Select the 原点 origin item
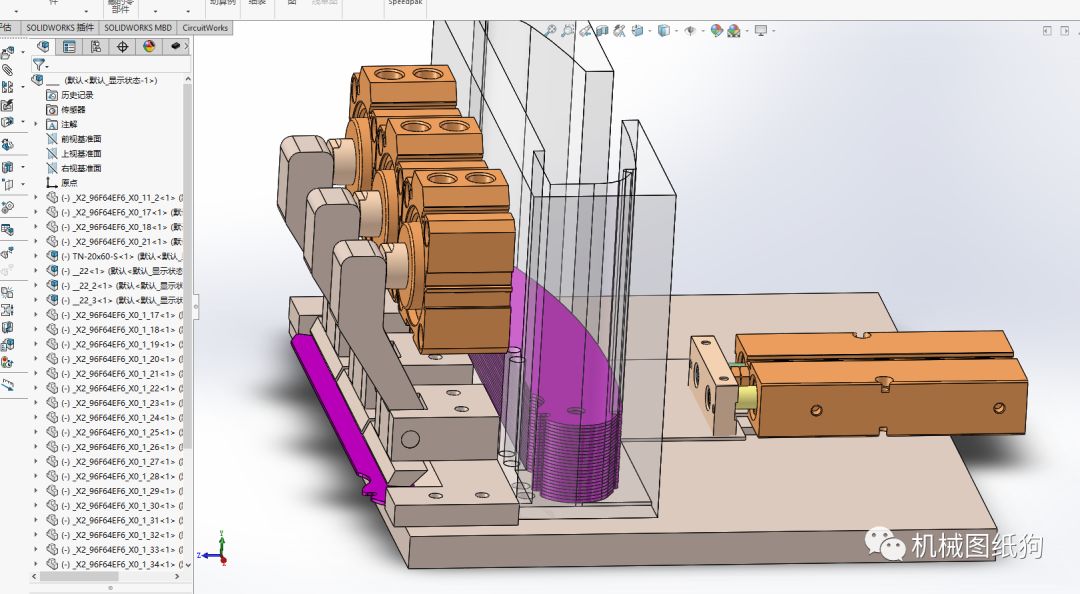The image size is (1080, 594). [69, 183]
